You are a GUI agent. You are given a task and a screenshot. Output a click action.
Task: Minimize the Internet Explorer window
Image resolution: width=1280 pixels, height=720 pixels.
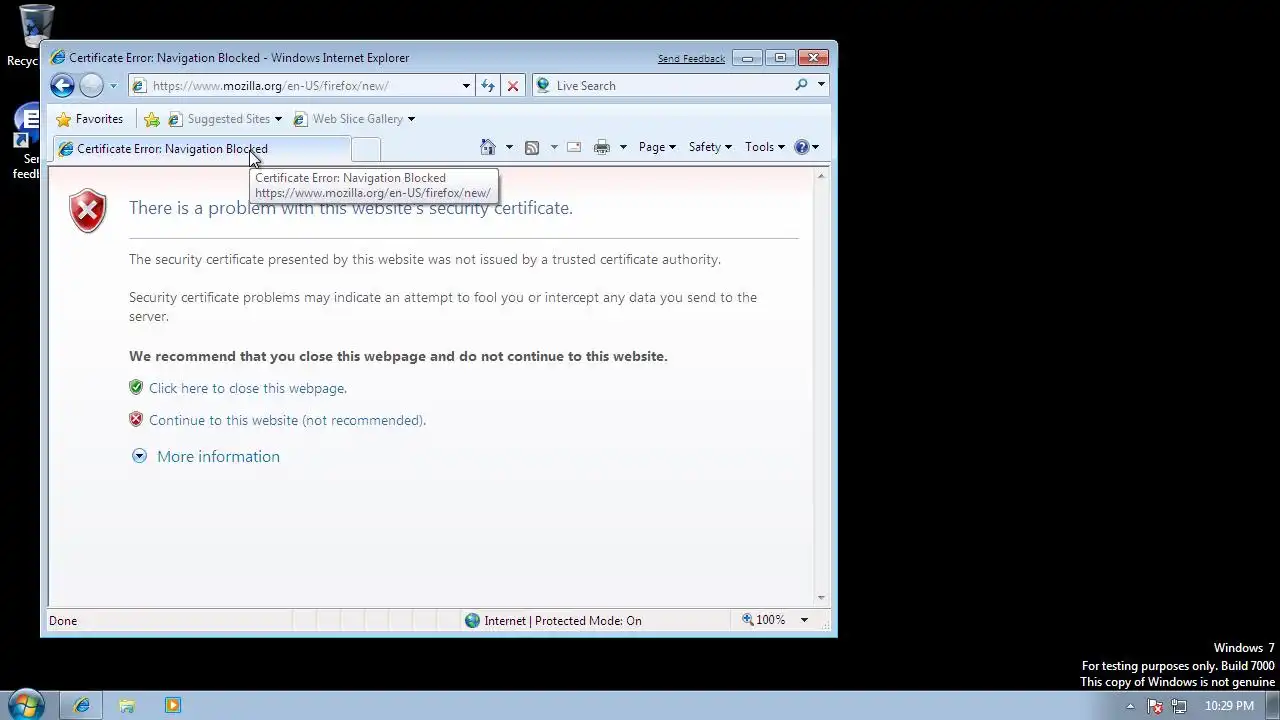747,58
